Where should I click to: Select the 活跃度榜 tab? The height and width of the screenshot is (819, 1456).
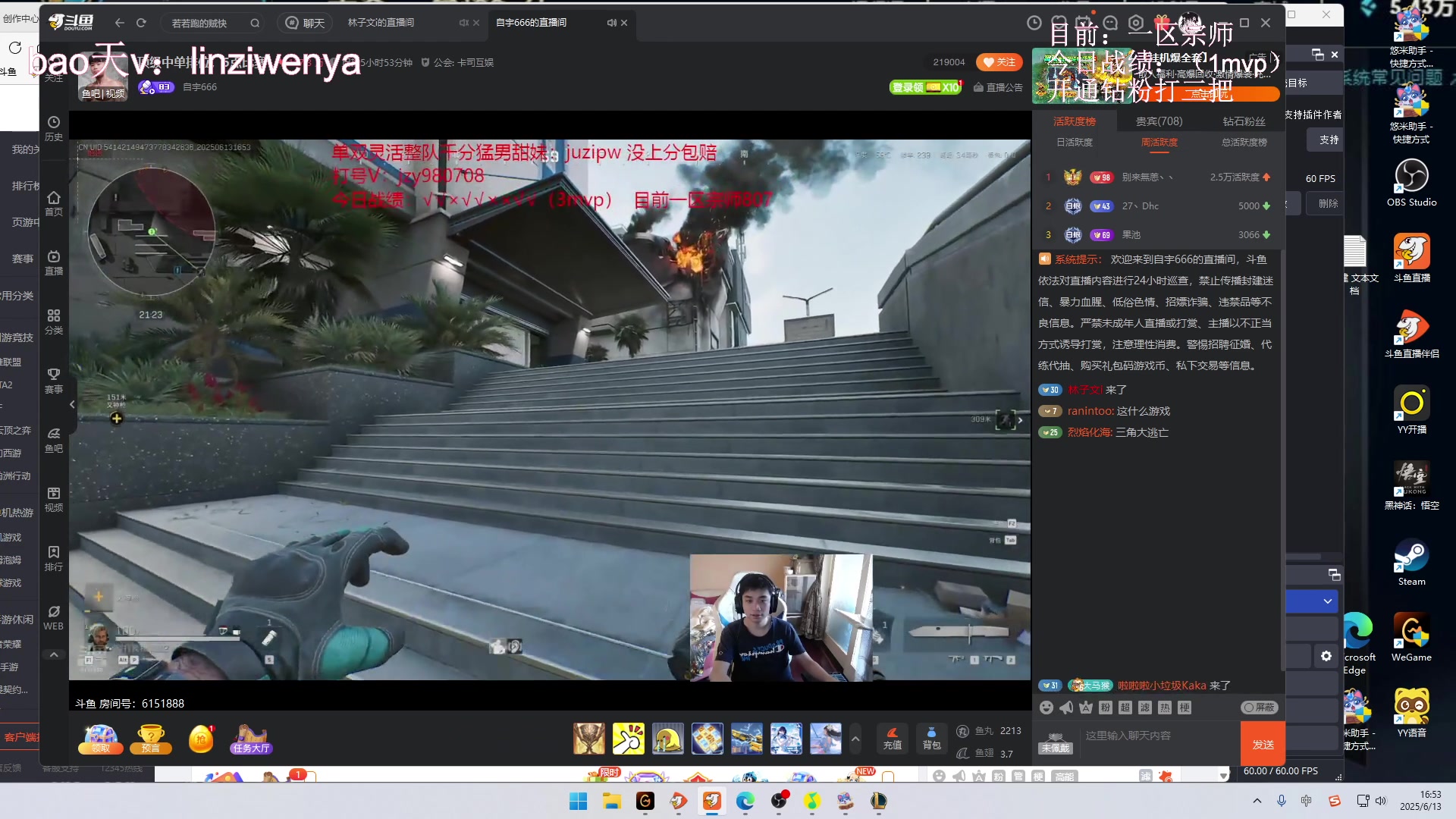(x=1074, y=121)
